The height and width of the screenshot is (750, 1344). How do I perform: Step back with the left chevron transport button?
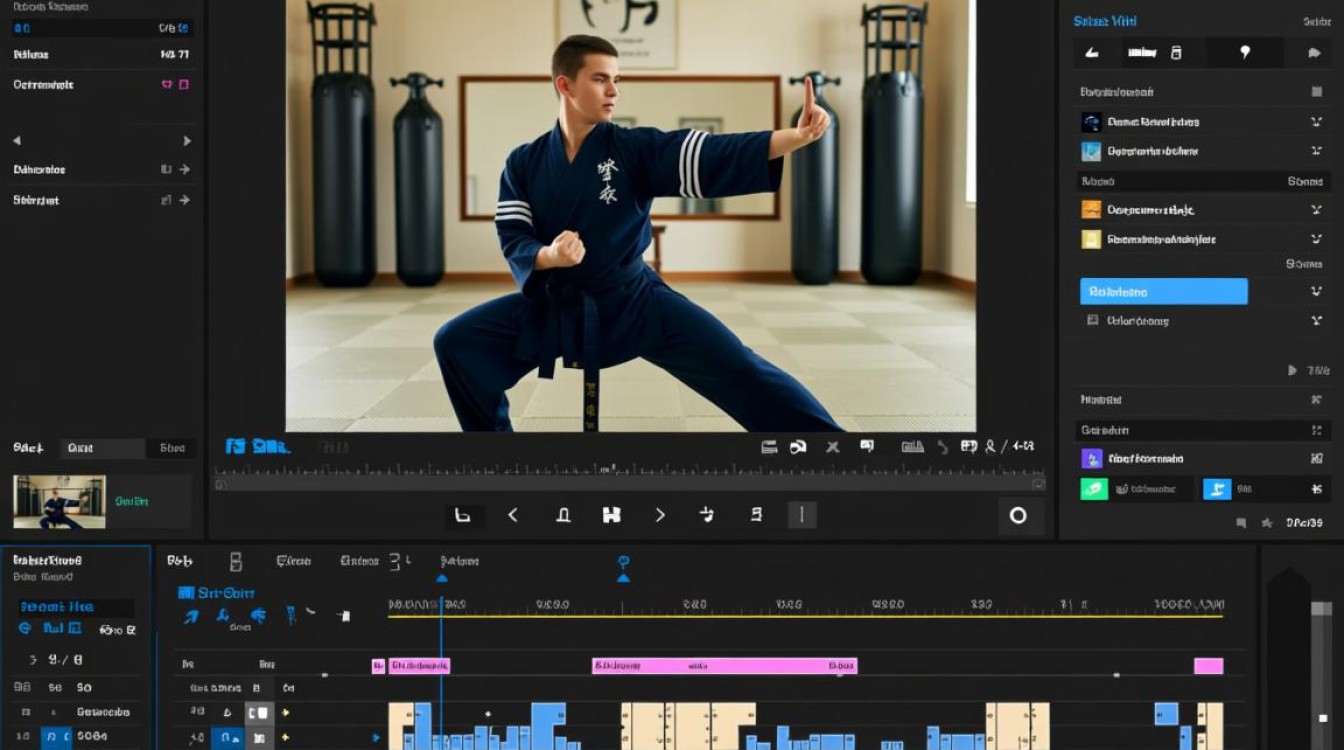pos(513,515)
